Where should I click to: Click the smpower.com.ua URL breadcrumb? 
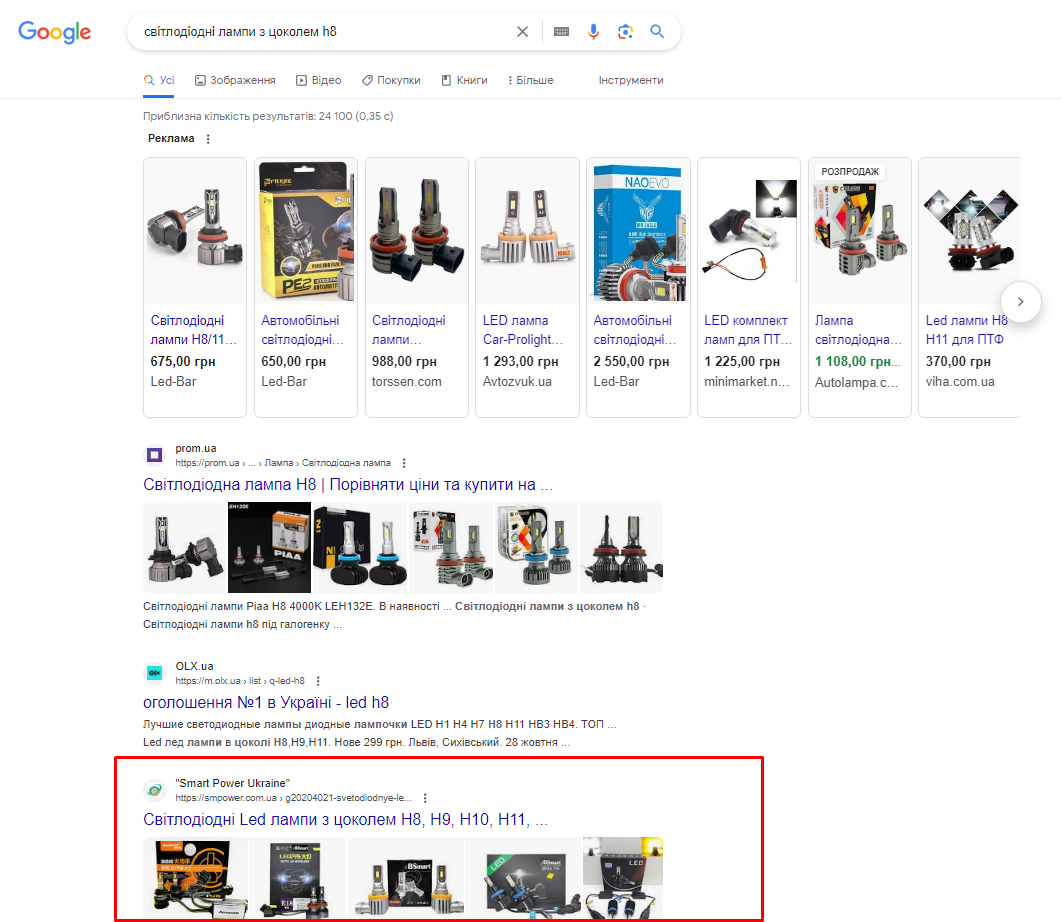pos(293,798)
